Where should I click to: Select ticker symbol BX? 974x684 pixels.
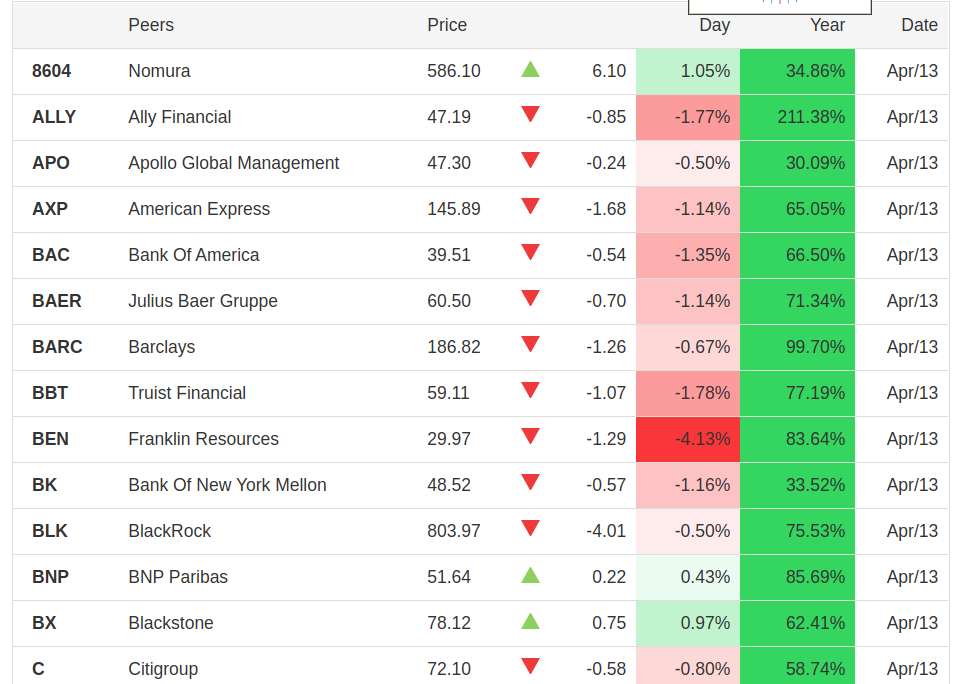tap(44, 622)
